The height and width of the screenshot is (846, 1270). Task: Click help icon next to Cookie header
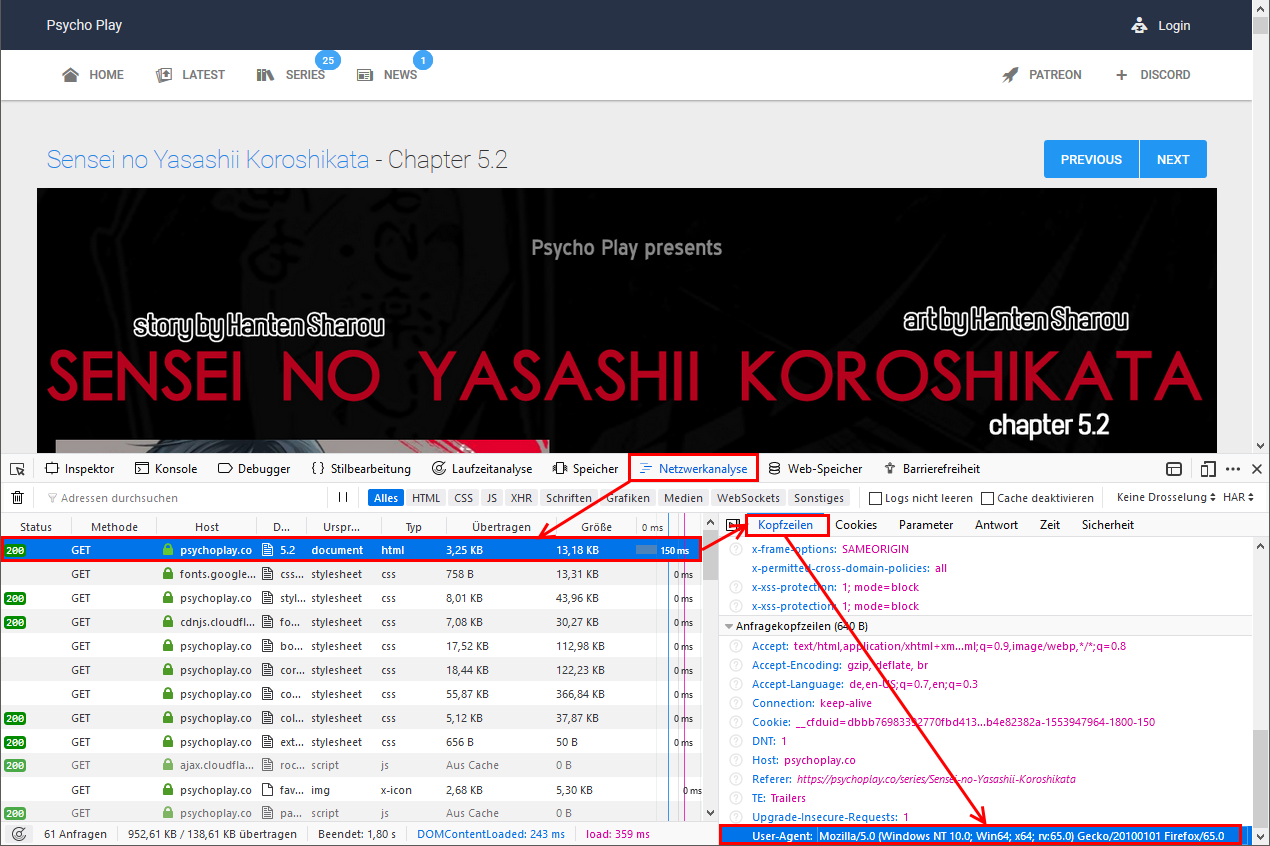[x=736, y=722]
